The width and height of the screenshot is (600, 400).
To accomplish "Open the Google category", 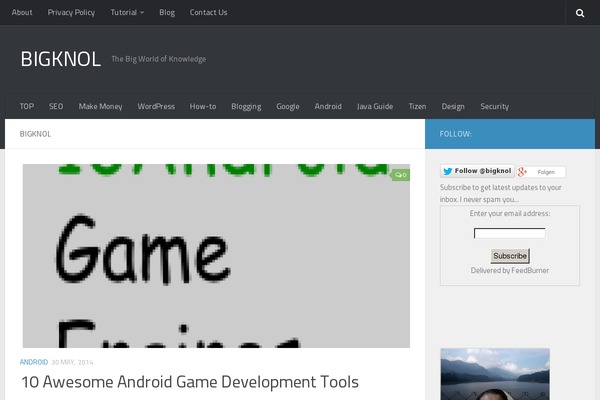I will pos(288,106).
